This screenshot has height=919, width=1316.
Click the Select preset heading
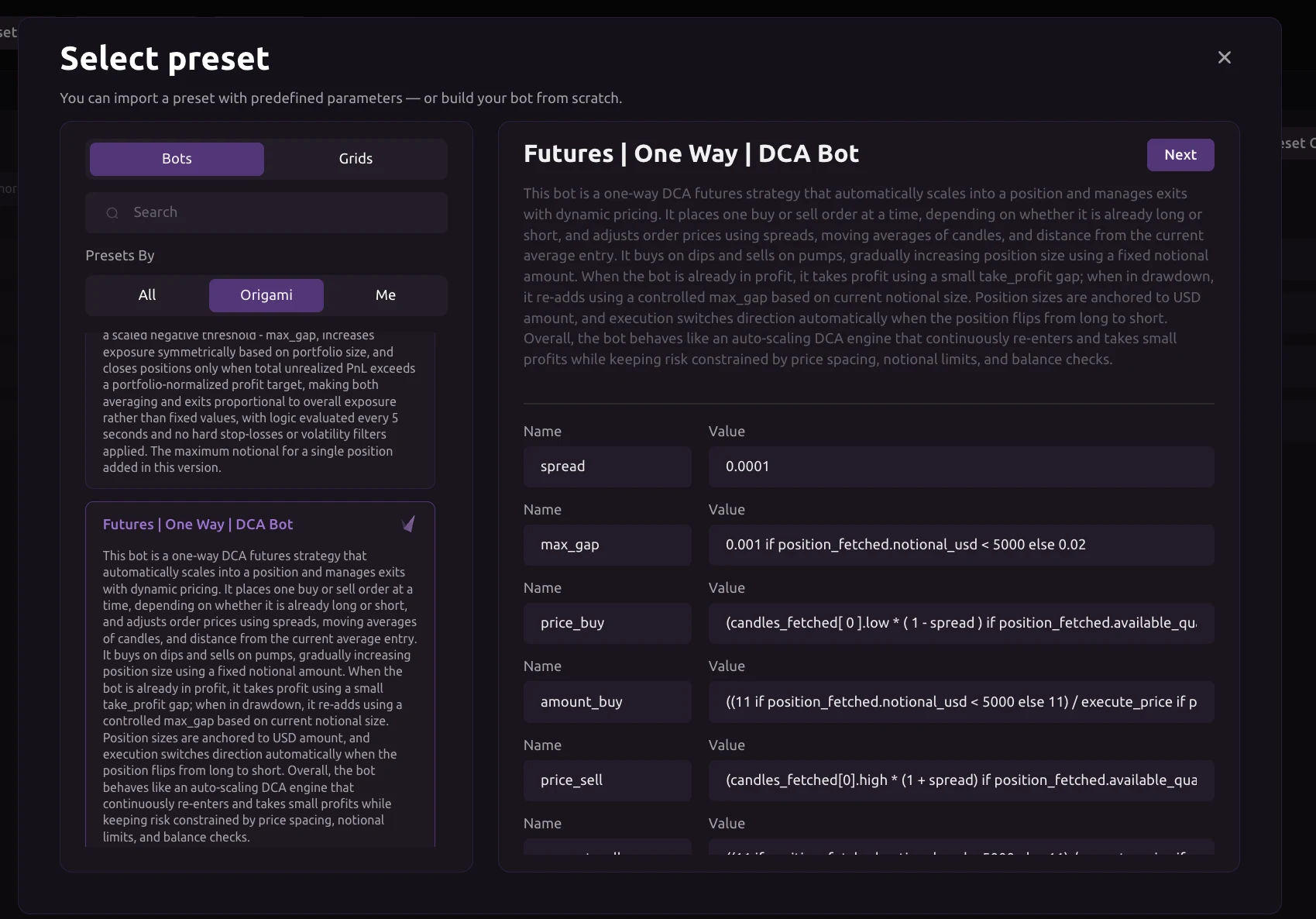point(165,59)
